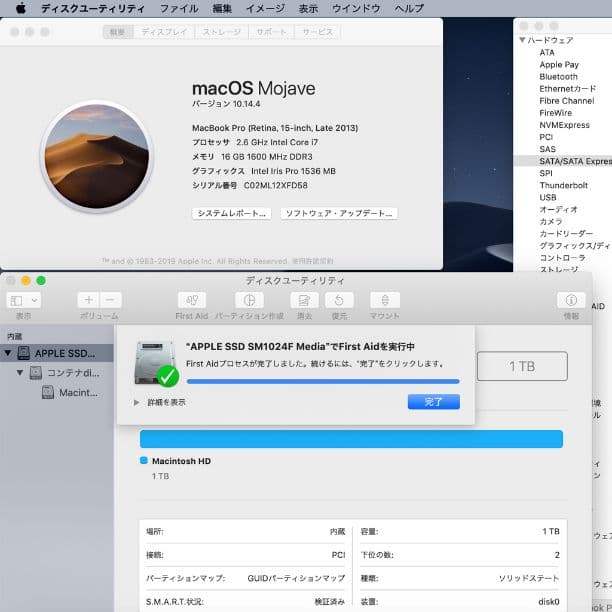Click the システムレポート button
The height and width of the screenshot is (612, 612).
click(x=231, y=213)
